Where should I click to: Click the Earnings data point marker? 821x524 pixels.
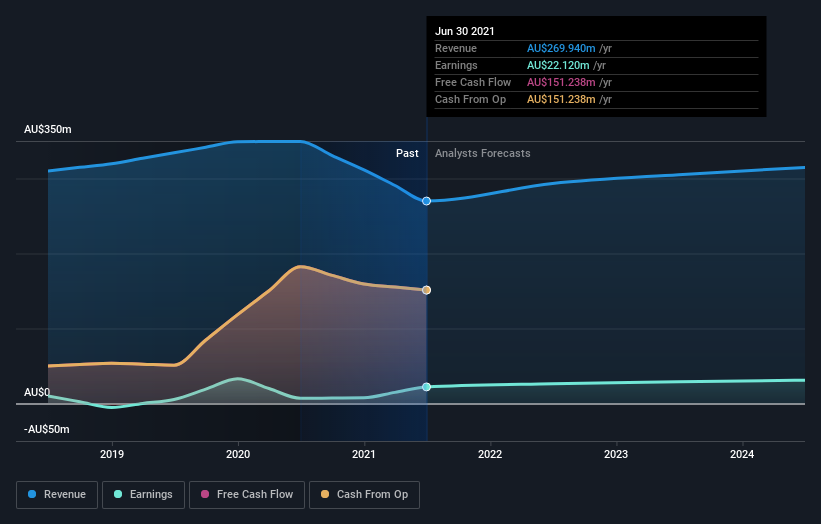coord(427,387)
